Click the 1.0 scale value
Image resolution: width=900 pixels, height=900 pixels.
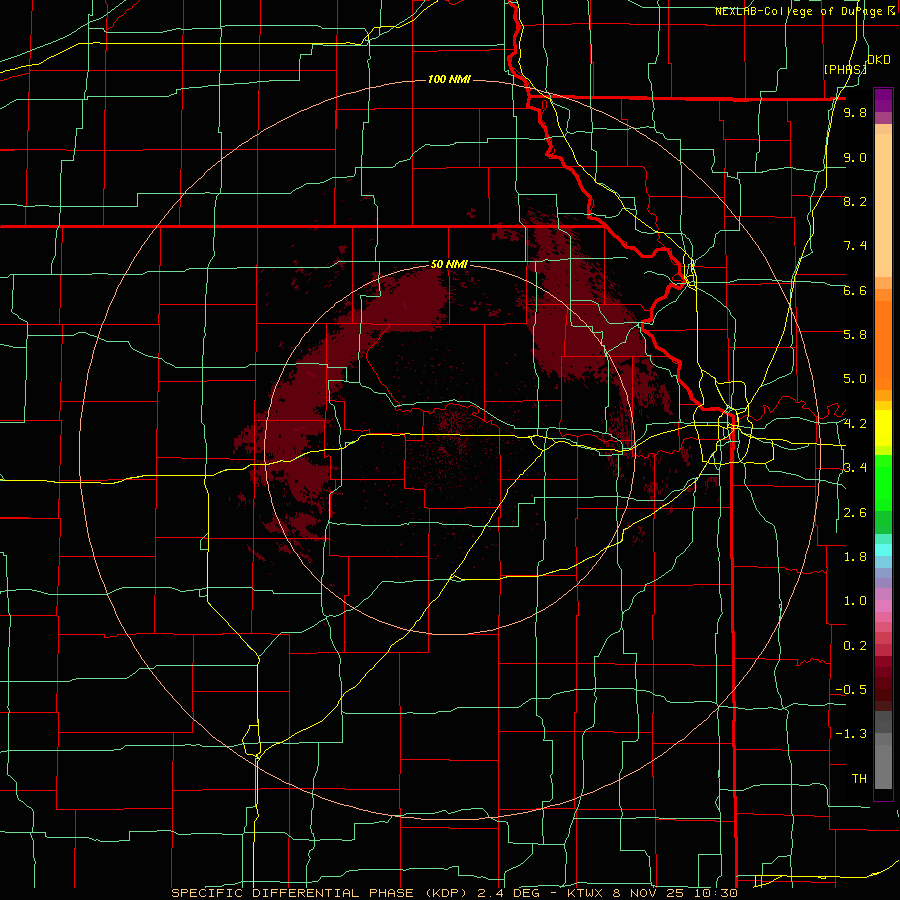point(855,601)
